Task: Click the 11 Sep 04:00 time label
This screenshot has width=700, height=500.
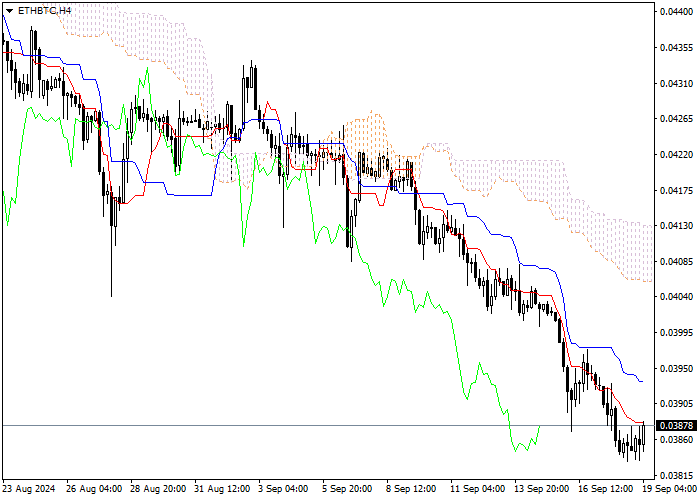Action: (478, 489)
